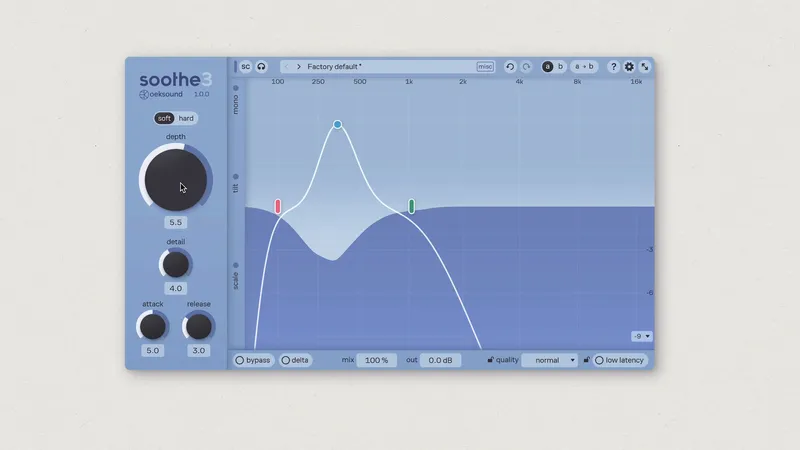800x450 pixels.
Task: Toggle delta listening
Action: 295,360
